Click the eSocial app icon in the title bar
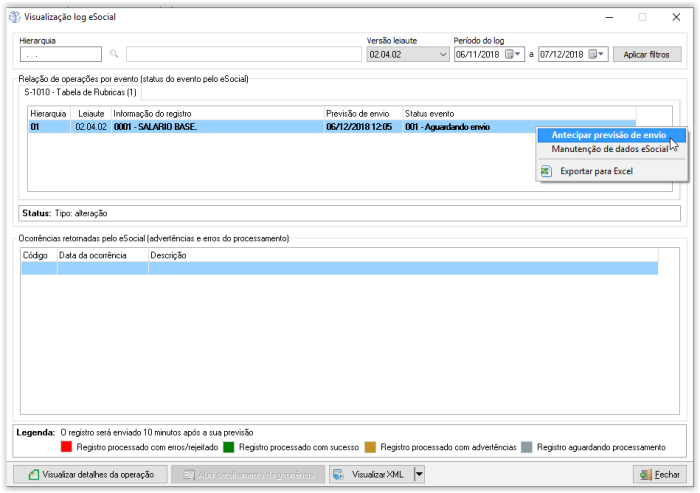700x493 pixels. (12, 16)
